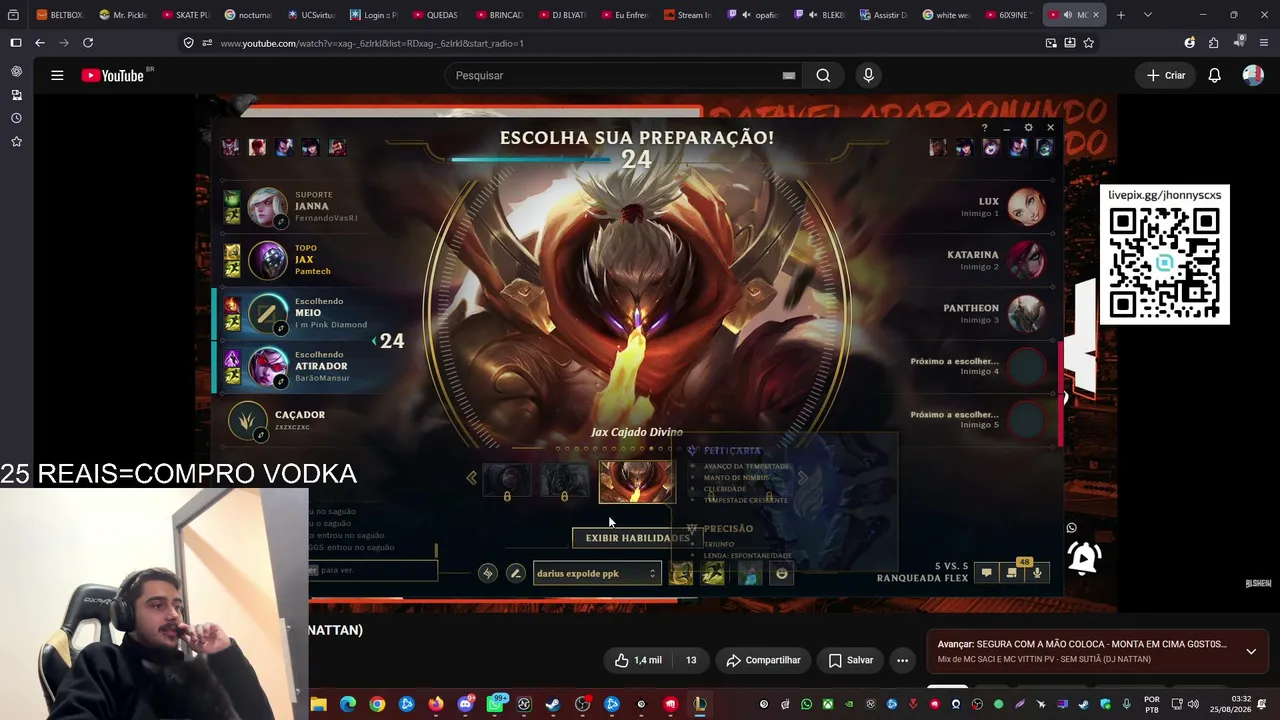Open the chat bubble icon in champion select

pyautogui.click(x=986, y=573)
